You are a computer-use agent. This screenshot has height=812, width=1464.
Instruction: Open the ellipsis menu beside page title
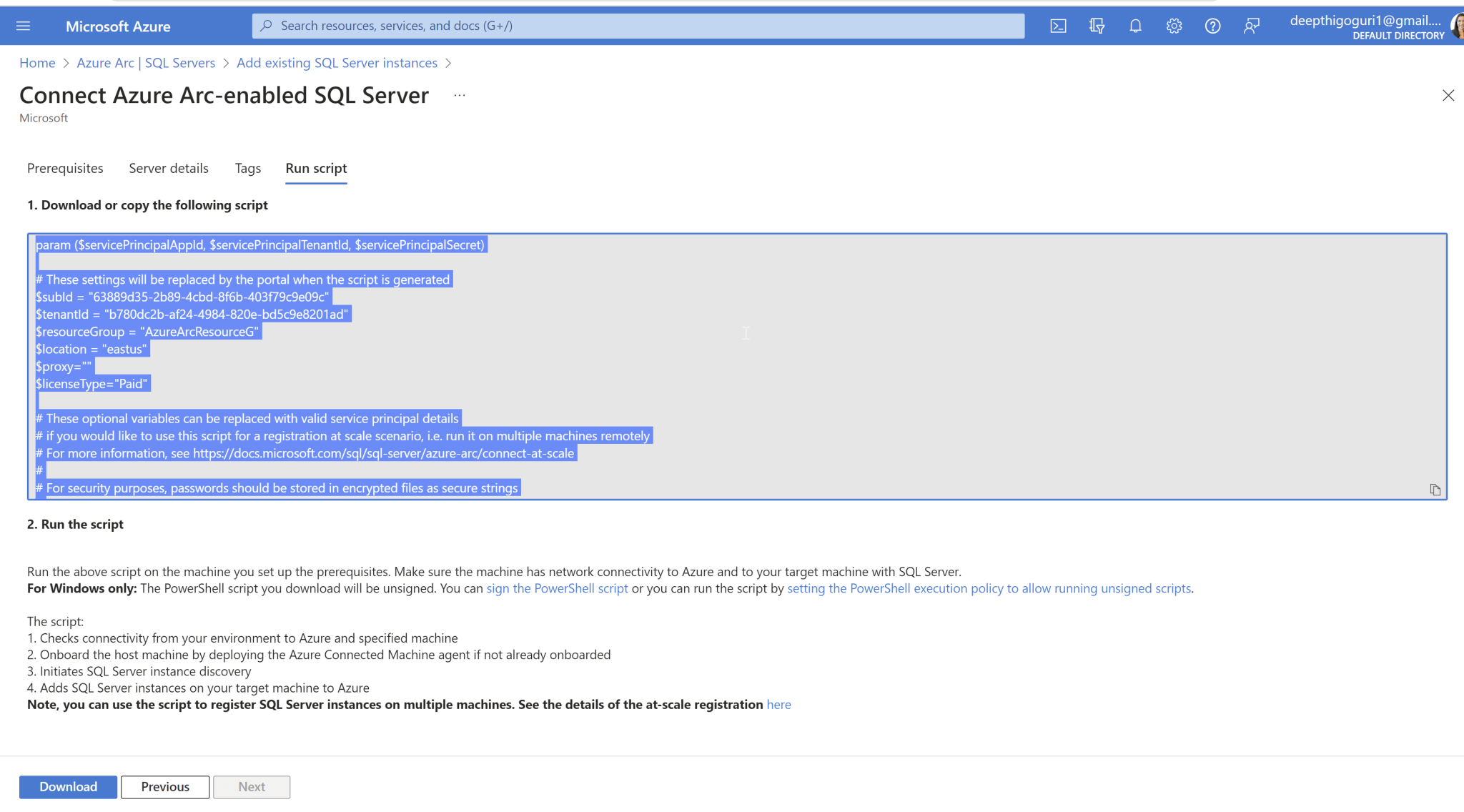[460, 95]
